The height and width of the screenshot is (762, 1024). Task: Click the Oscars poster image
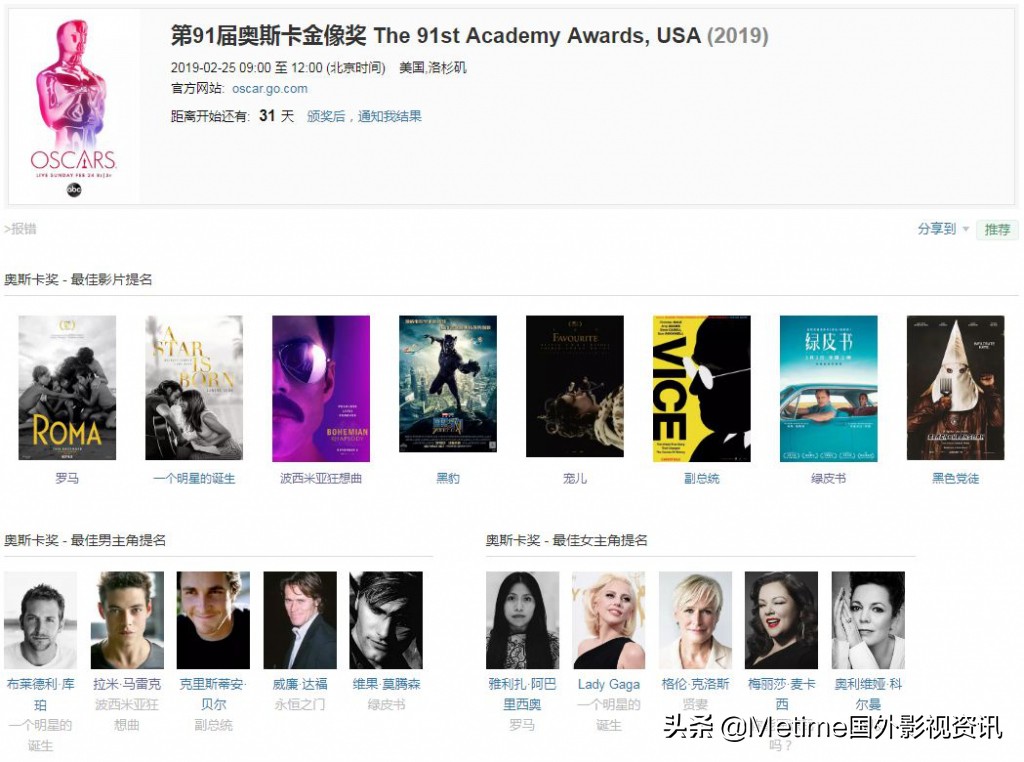click(x=74, y=108)
